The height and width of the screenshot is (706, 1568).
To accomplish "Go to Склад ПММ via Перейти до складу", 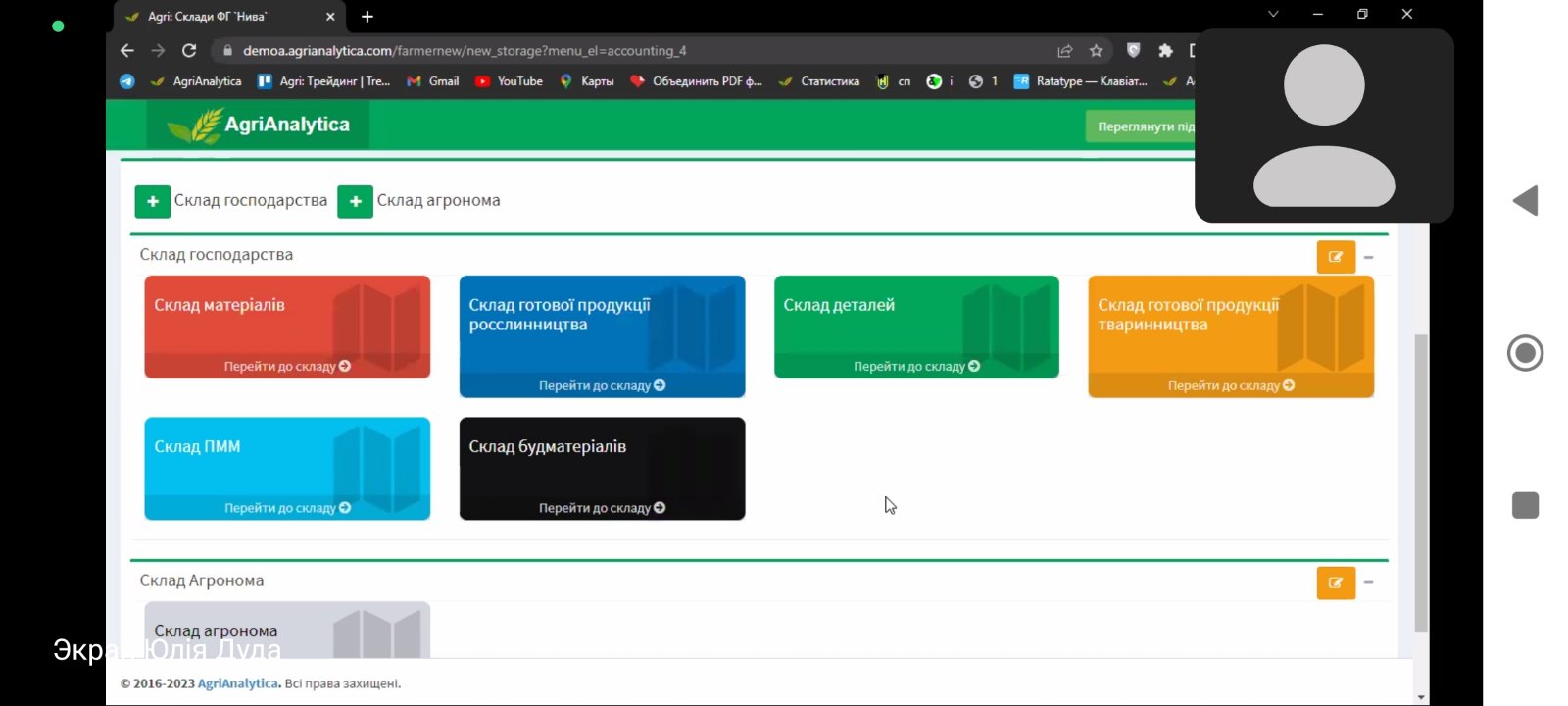I will click(x=286, y=508).
